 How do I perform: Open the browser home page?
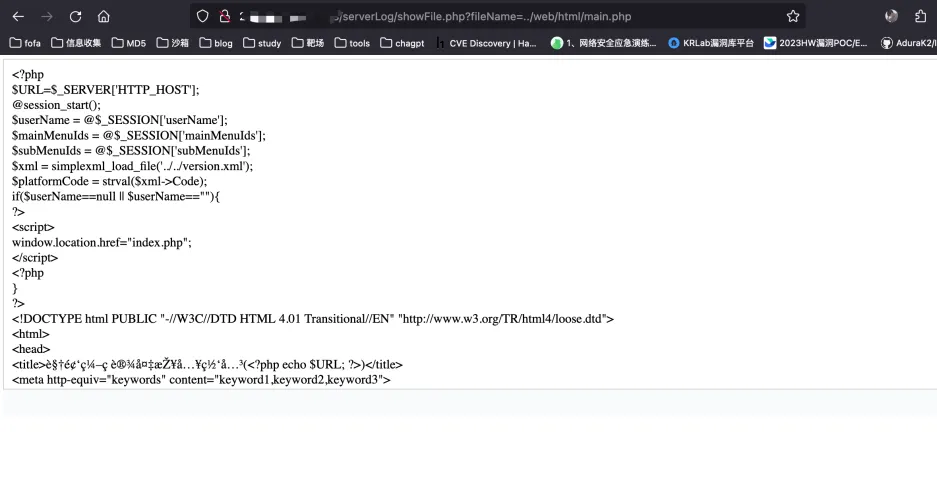(104, 17)
